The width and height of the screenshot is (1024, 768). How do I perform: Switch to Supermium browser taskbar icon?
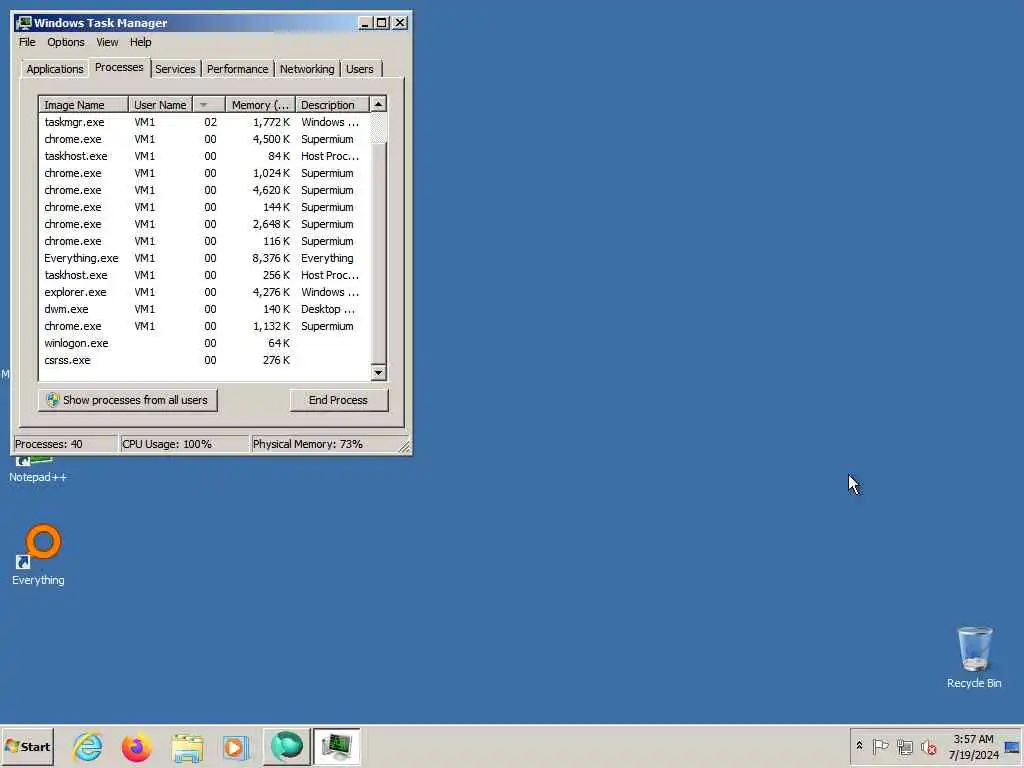pos(286,746)
